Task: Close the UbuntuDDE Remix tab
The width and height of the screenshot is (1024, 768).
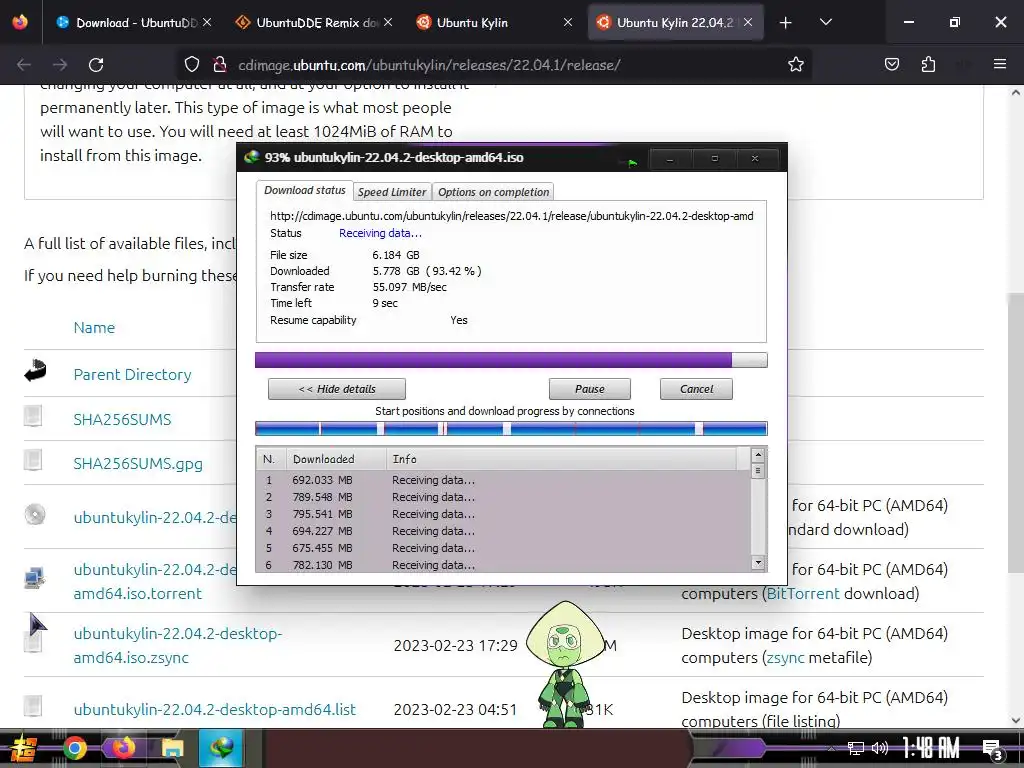Action: [x=388, y=22]
